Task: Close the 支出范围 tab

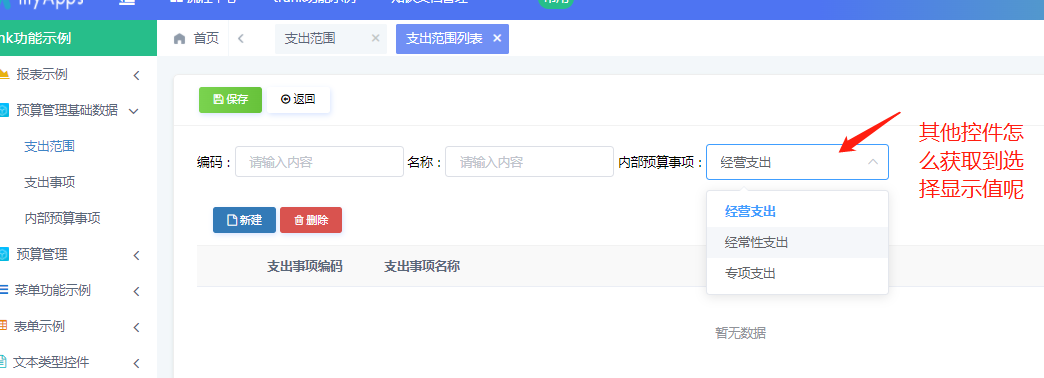Action: pos(376,39)
